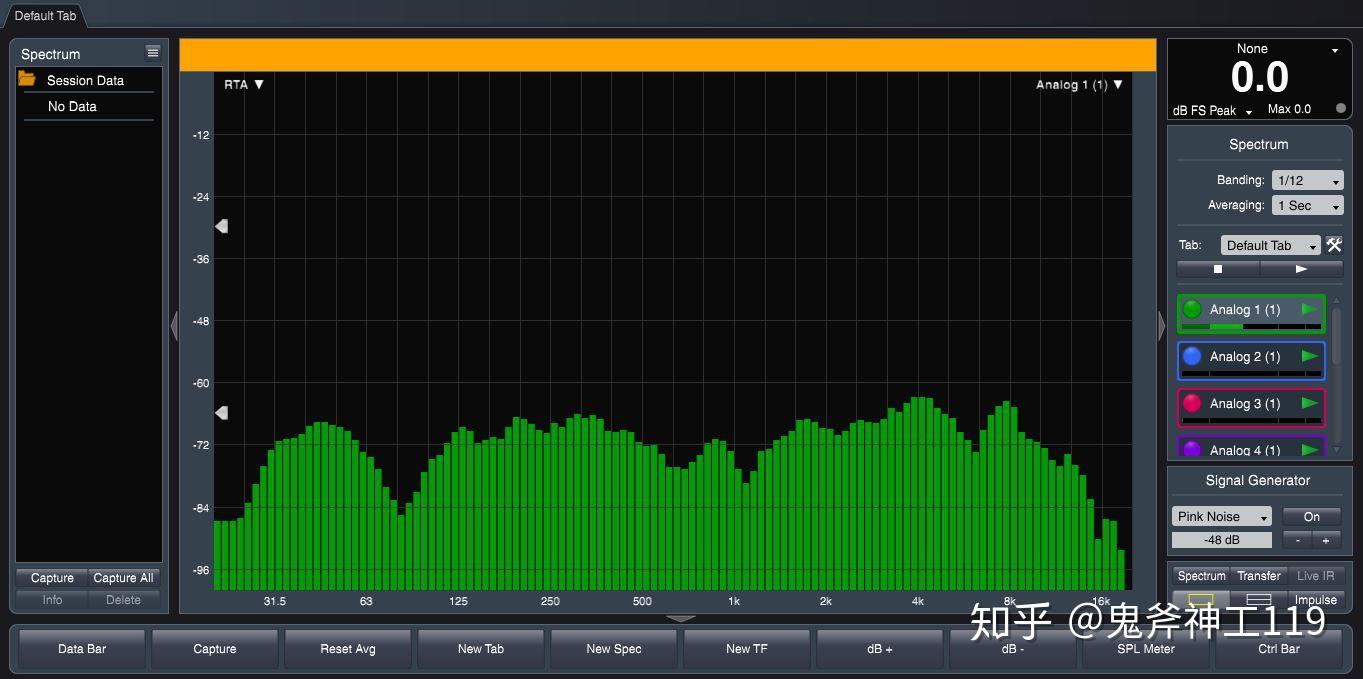Collapse the right control panel with the arrow
Viewport: 1363px width, 679px height.
click(1161, 326)
